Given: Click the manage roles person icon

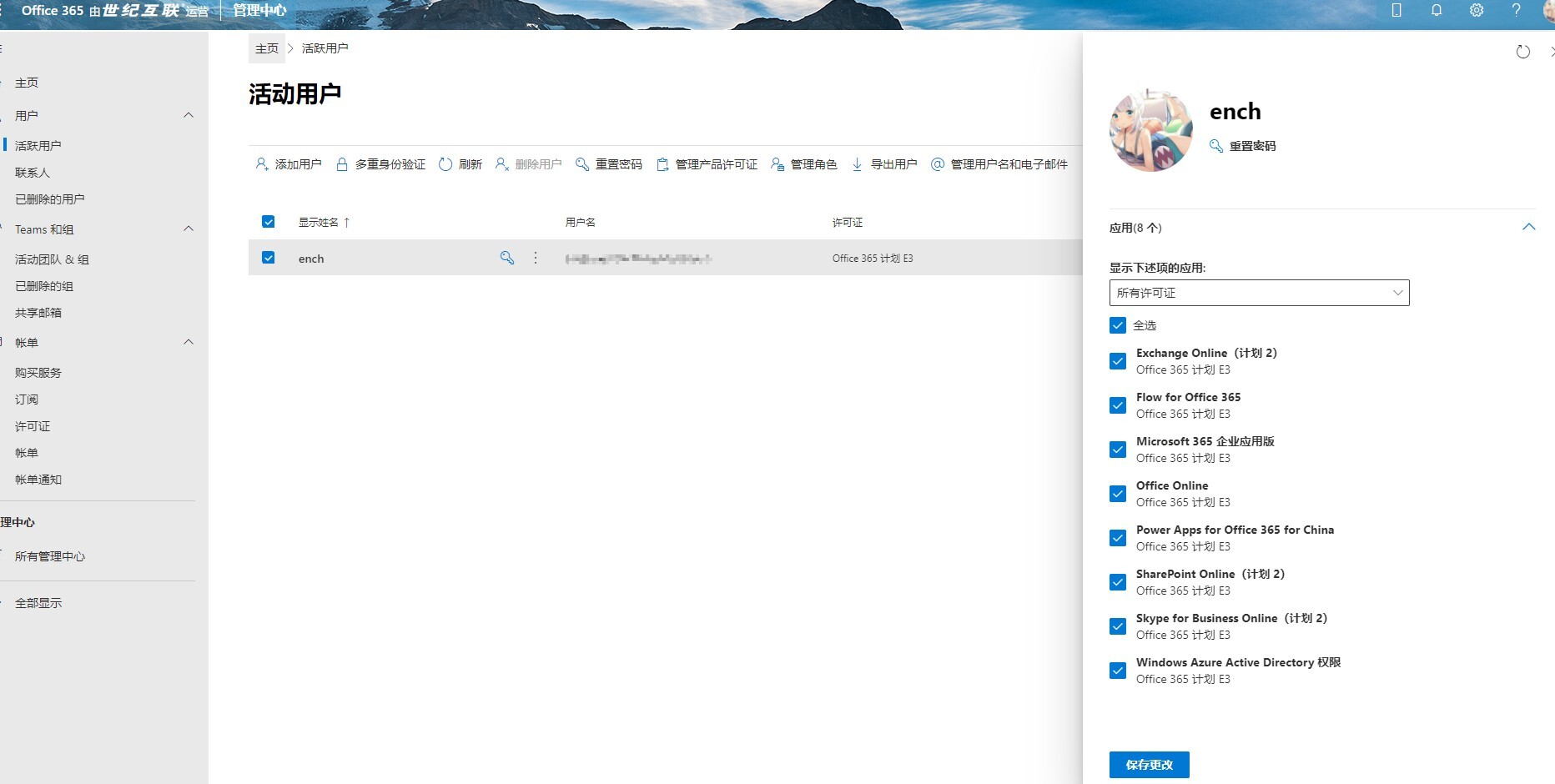Looking at the screenshot, I should [777, 164].
